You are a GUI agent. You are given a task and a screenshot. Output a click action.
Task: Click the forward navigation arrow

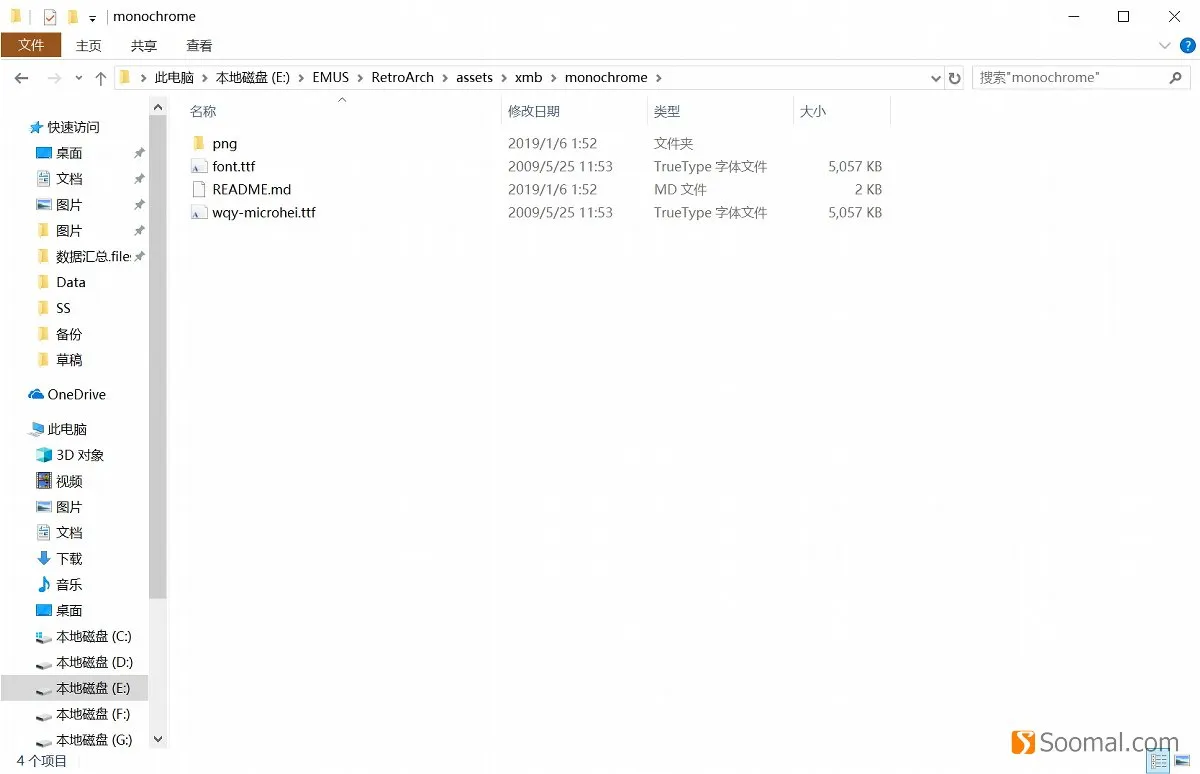click(x=54, y=78)
